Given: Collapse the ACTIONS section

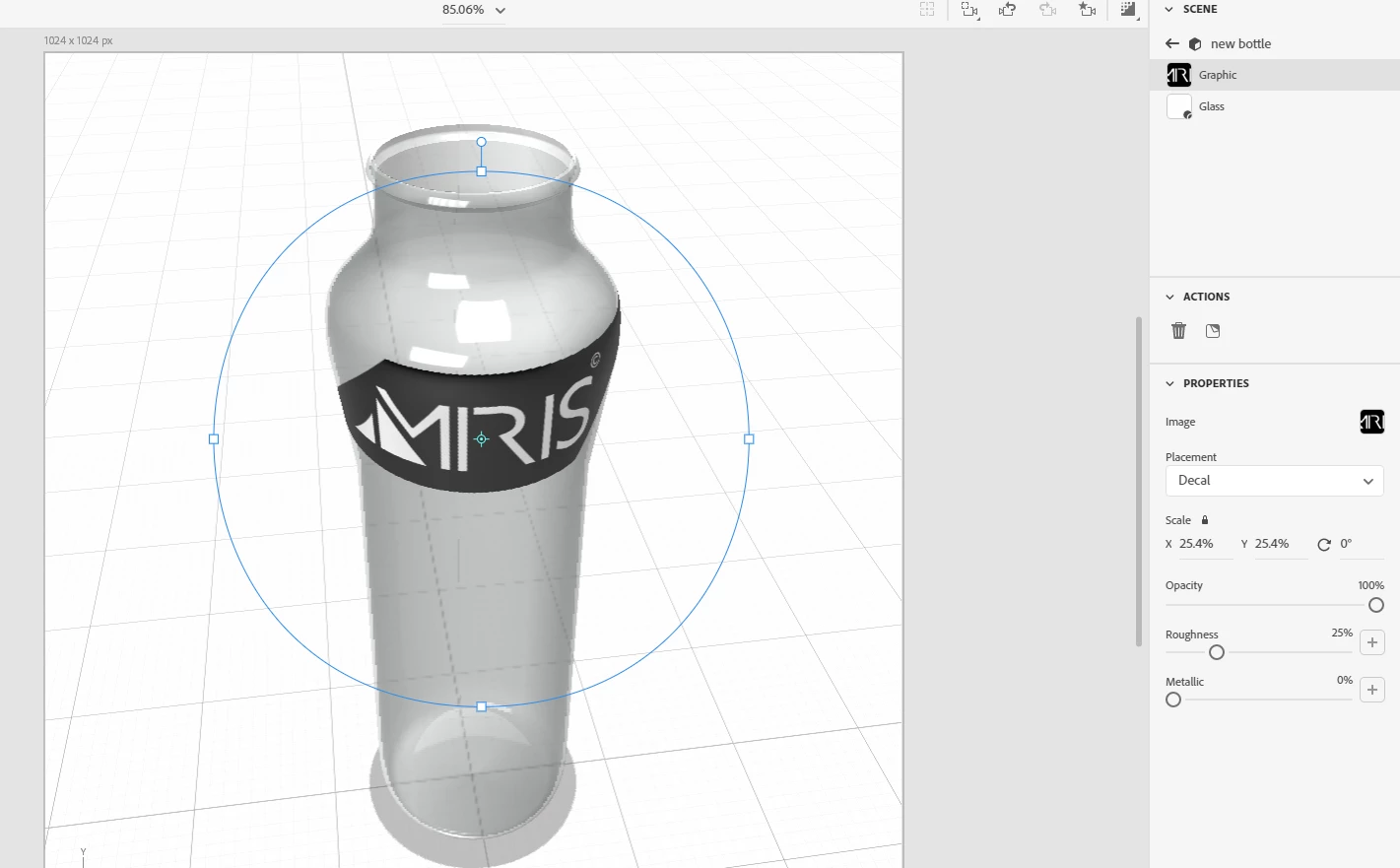Looking at the screenshot, I should (x=1169, y=297).
